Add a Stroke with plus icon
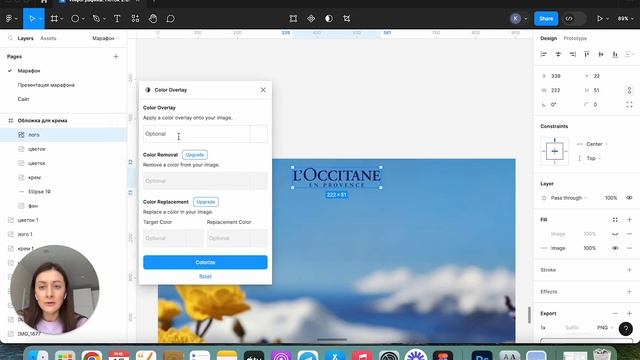The image size is (640, 360). click(629, 270)
